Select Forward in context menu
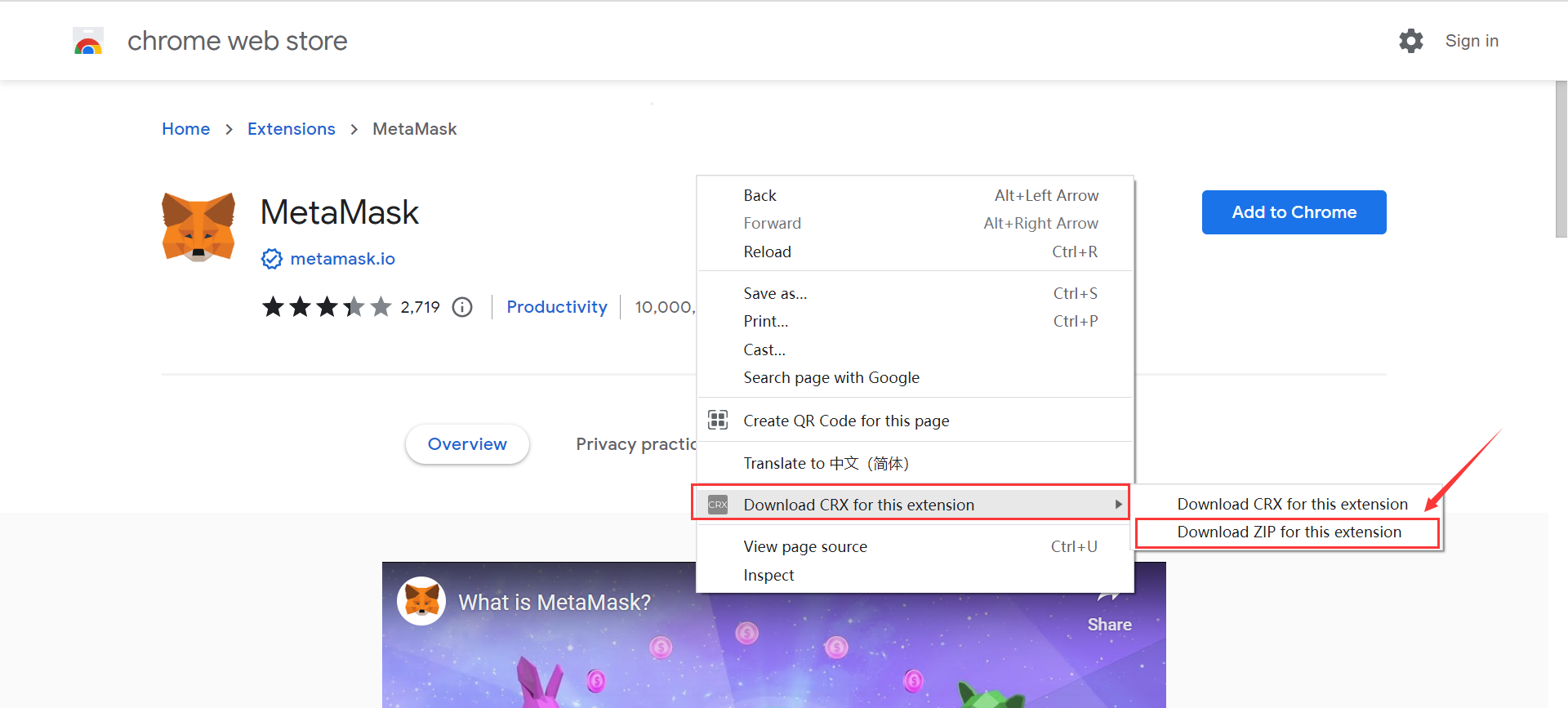This screenshot has width=1568, height=708. click(915, 223)
